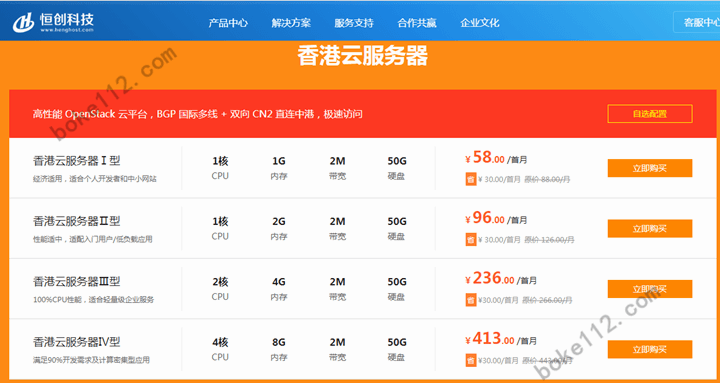Click the 原价 266.00/月 struck price

pyautogui.click(x=548, y=300)
